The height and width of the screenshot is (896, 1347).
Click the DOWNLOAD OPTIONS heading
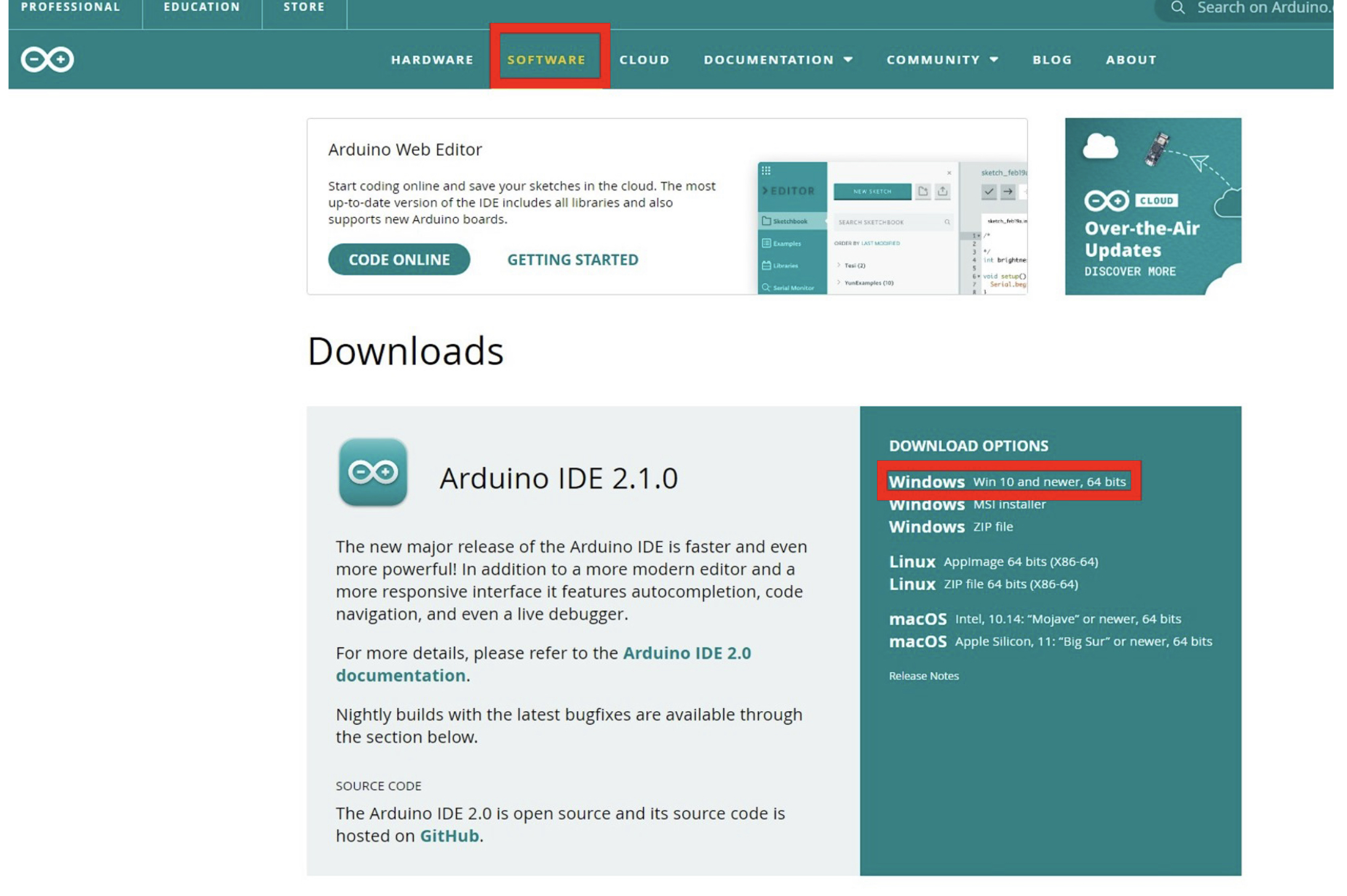tap(969, 445)
